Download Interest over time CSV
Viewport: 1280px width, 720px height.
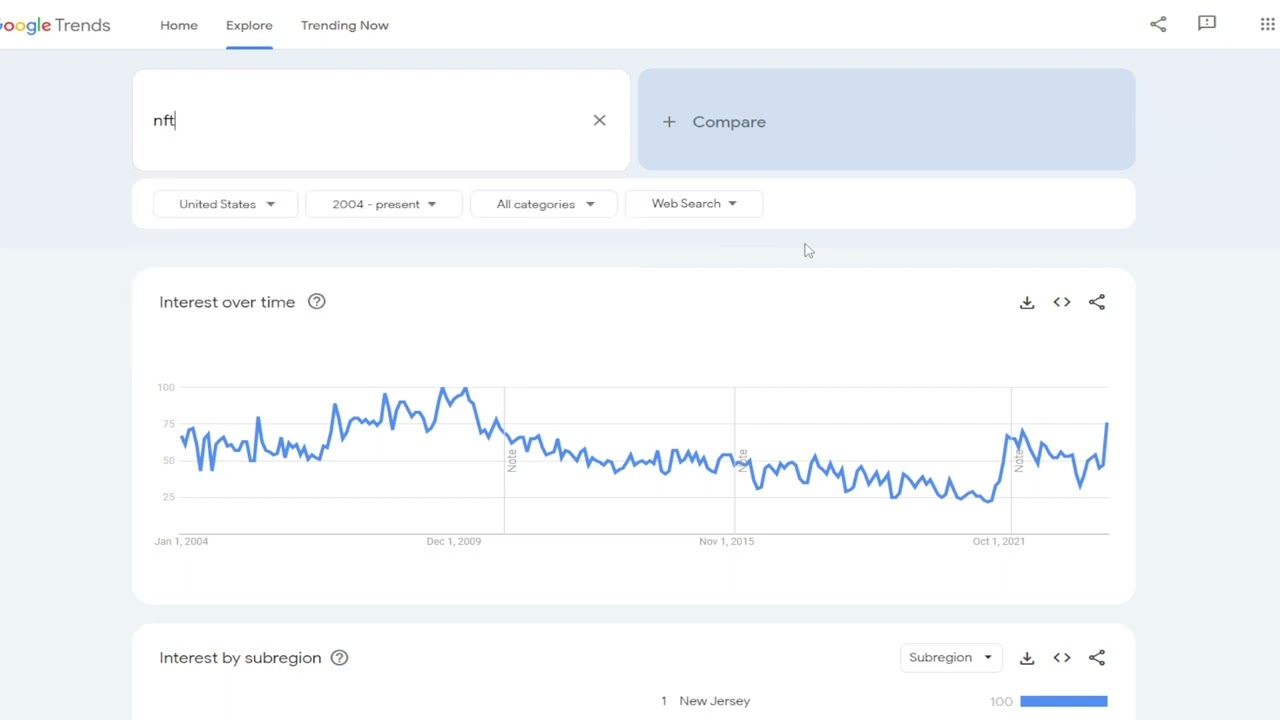(x=1027, y=302)
